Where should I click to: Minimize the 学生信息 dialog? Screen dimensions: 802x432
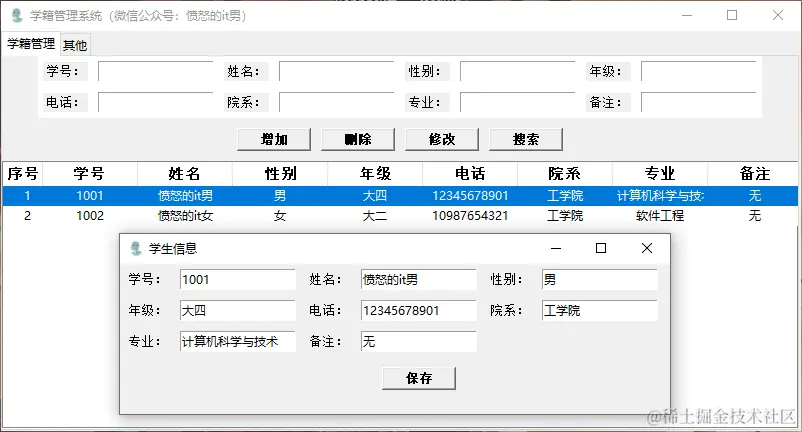point(556,248)
